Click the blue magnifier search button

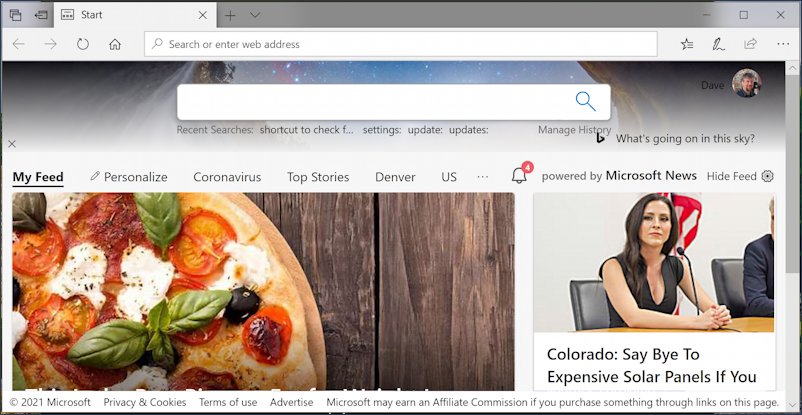[x=586, y=101]
